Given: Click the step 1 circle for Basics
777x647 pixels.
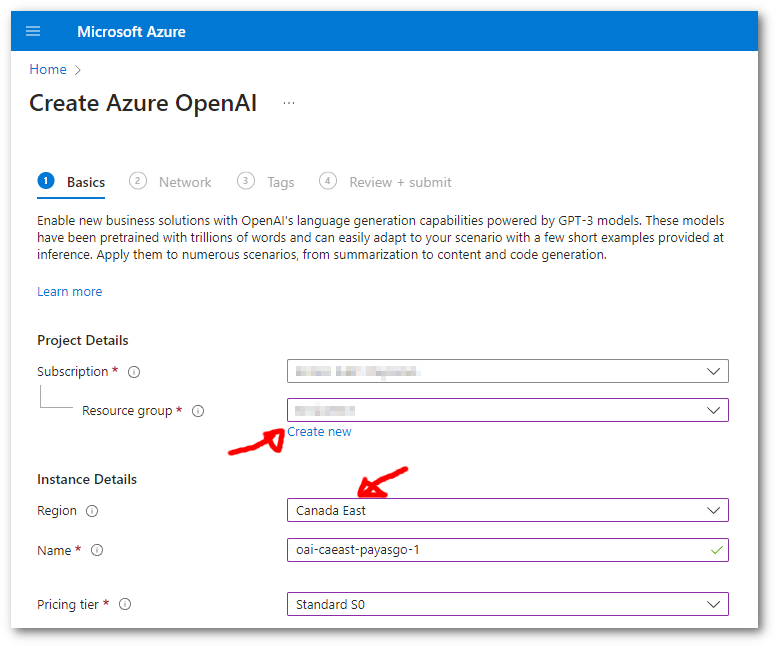Looking at the screenshot, I should click(x=46, y=181).
